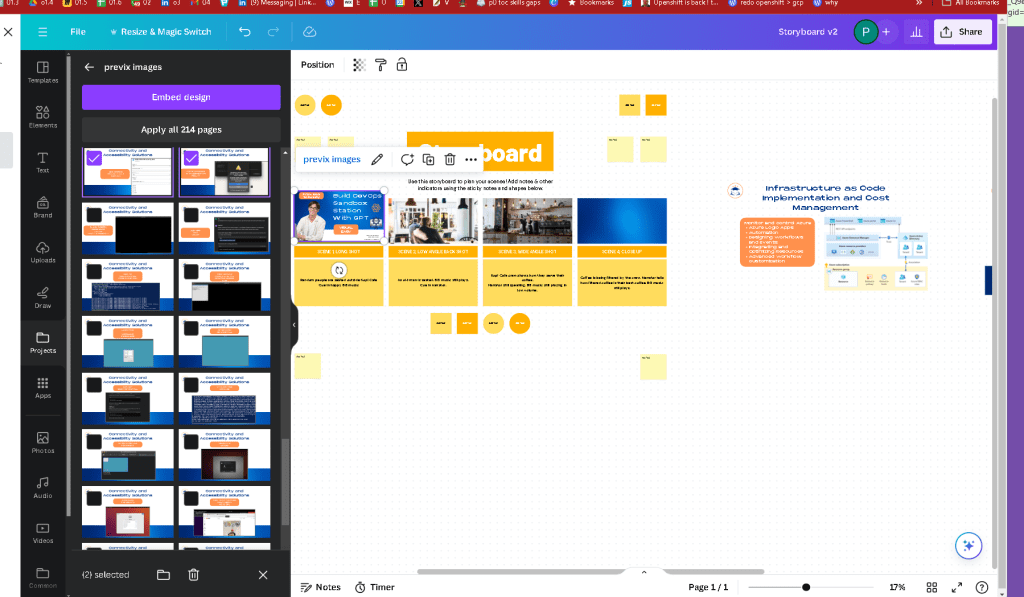Open the File menu
The image size is (1024, 597).
(78, 31)
